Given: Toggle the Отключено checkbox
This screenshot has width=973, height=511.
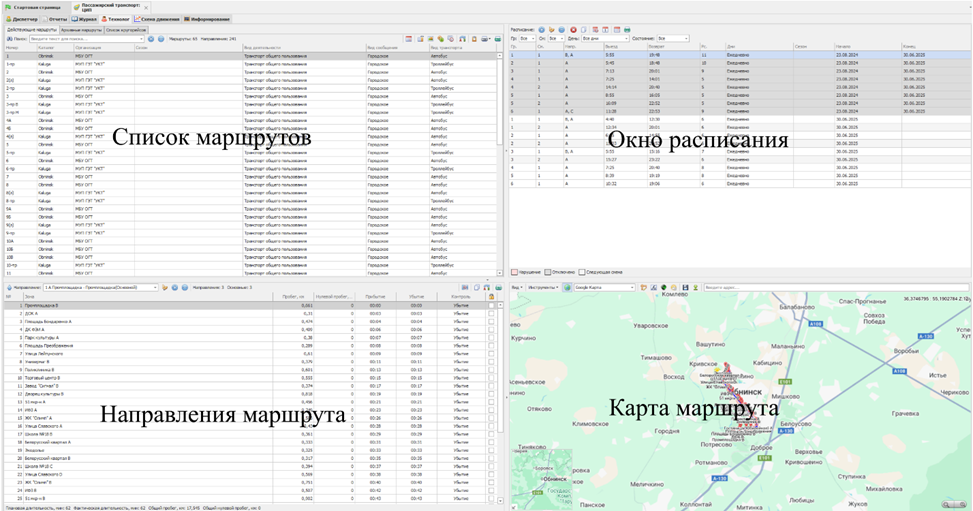Looking at the screenshot, I should [549, 271].
